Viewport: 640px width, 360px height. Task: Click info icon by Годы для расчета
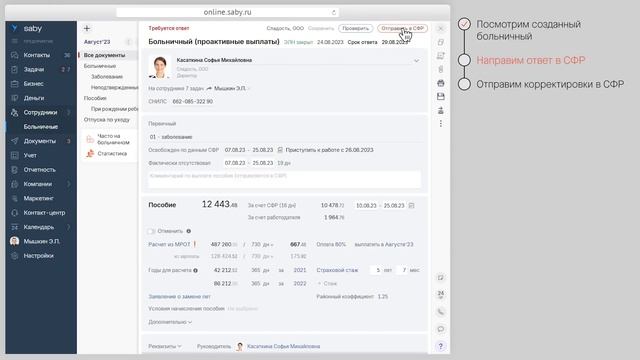196,271
